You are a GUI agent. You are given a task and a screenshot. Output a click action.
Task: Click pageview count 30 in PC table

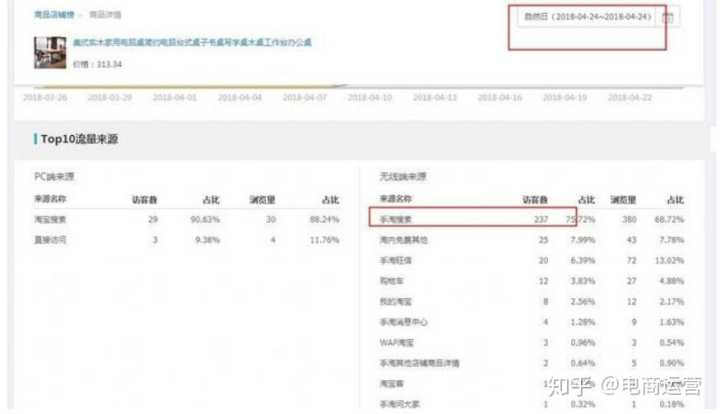tap(271, 219)
